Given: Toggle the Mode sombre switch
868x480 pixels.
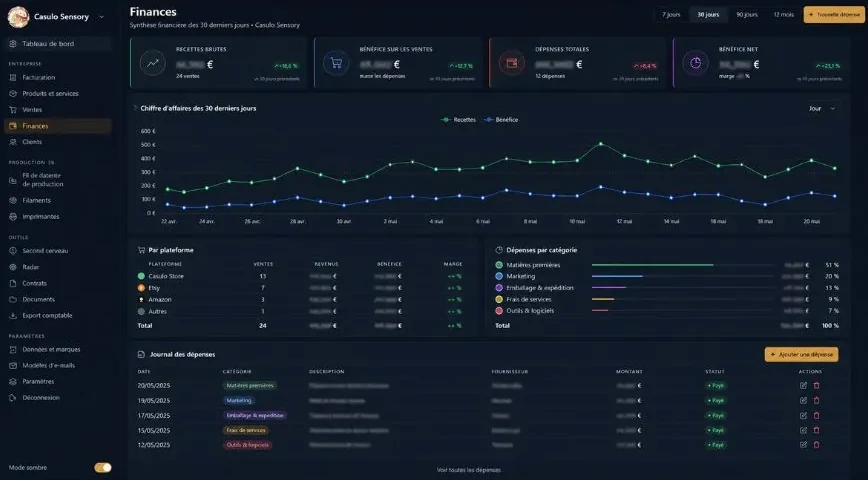Looking at the screenshot, I should pos(103,468).
